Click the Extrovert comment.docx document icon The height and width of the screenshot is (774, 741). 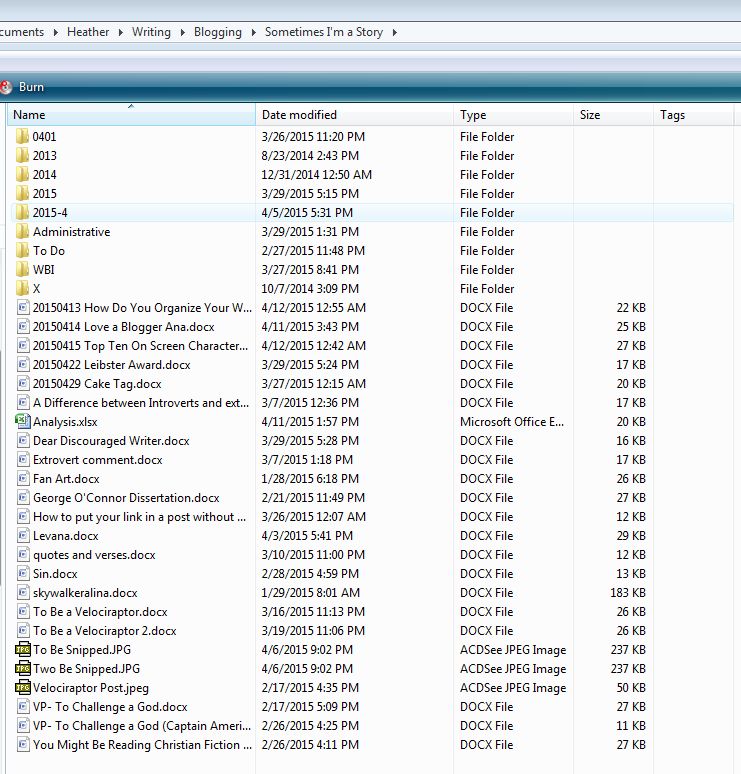[23, 460]
